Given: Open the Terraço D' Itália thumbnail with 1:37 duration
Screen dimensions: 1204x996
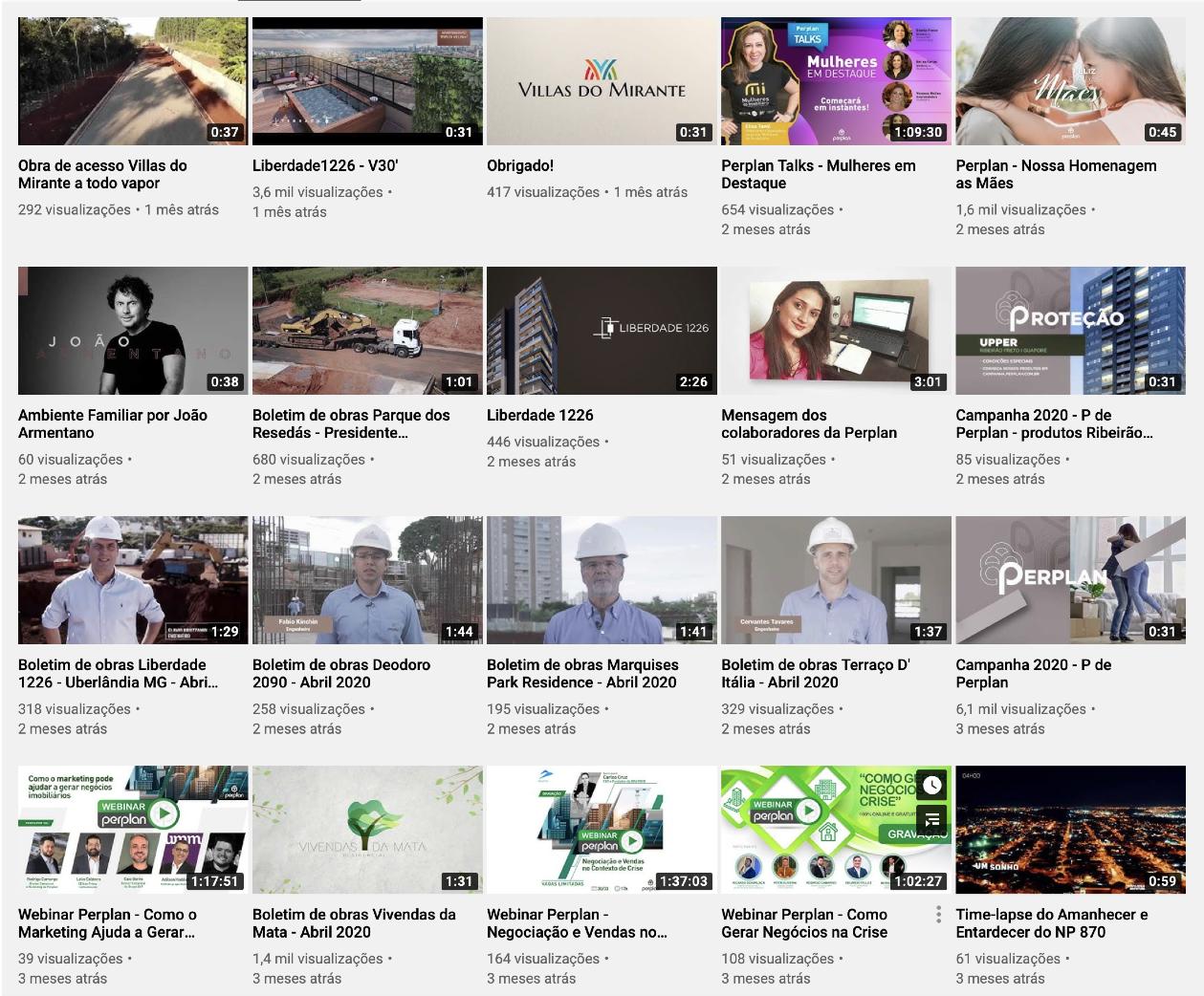Looking at the screenshot, I should pos(836,580).
